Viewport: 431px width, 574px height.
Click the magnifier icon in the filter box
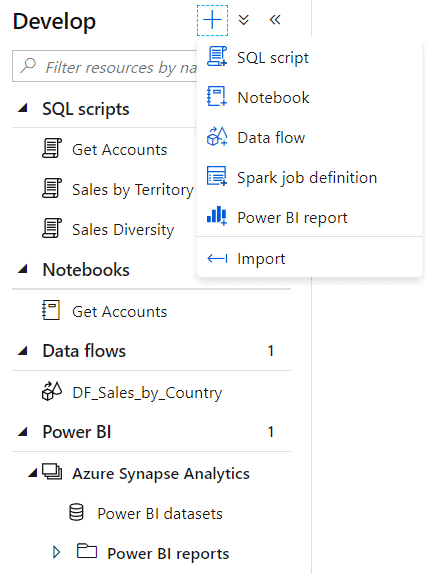tap(28, 66)
